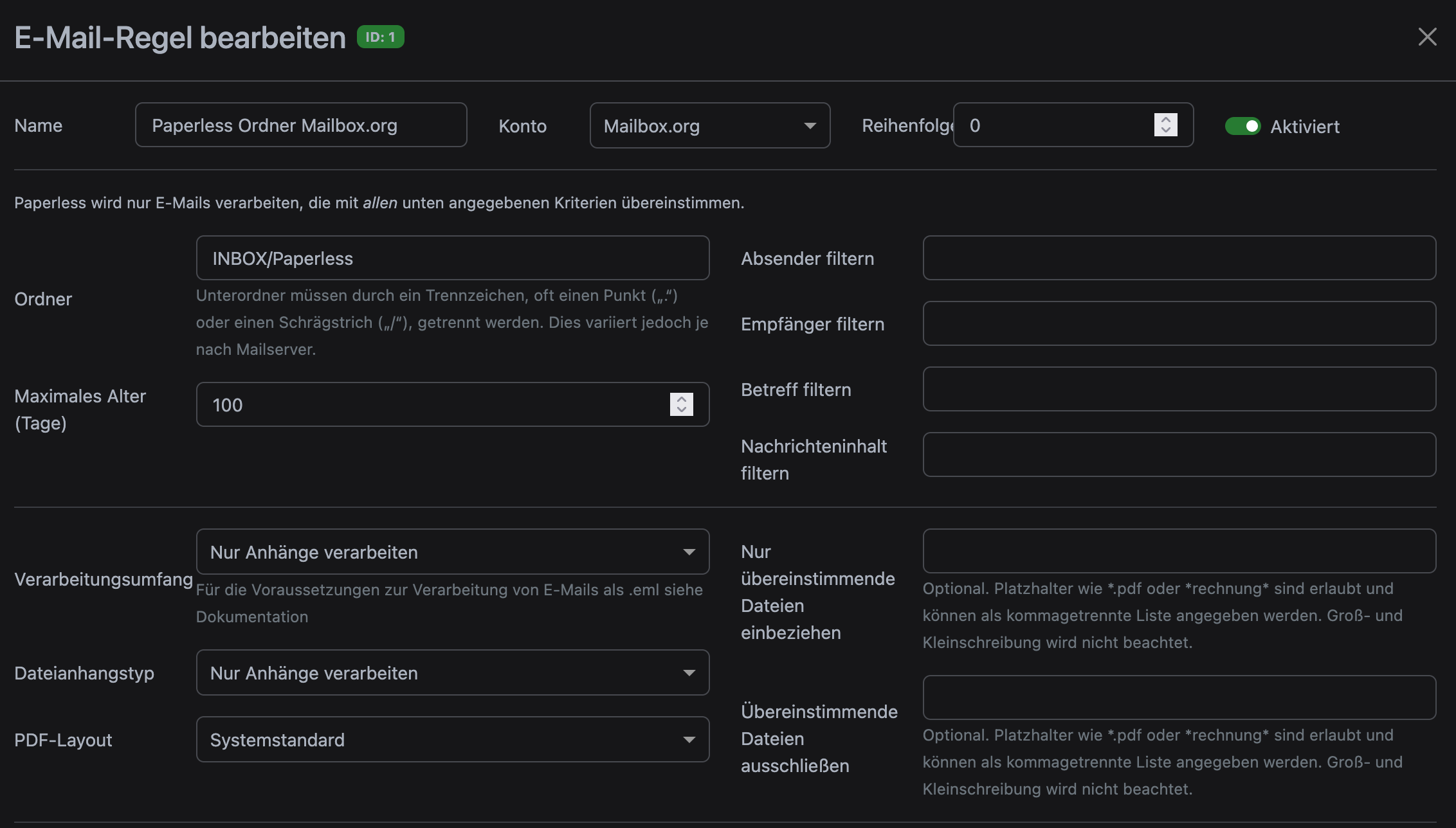Focus the Absender filtern input field
Screen dimensions: 1456x828
(x=1179, y=258)
